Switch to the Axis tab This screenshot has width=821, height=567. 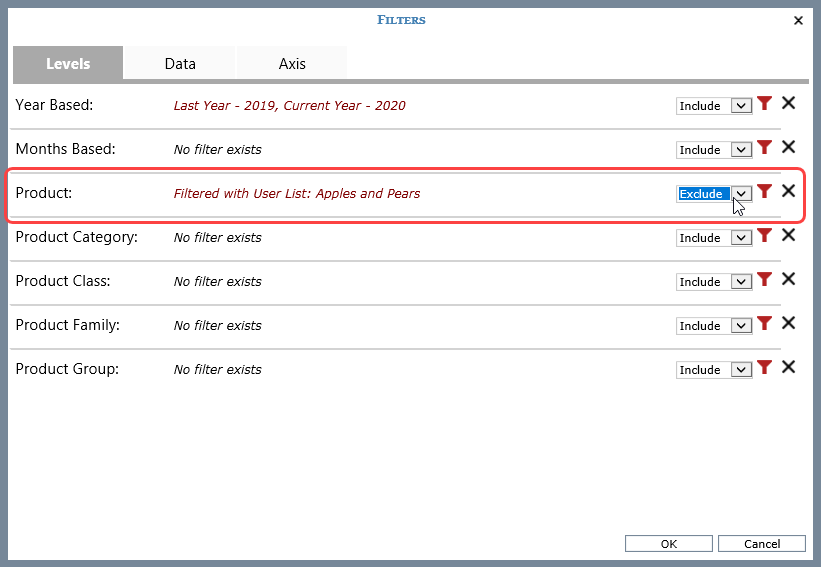pos(292,63)
